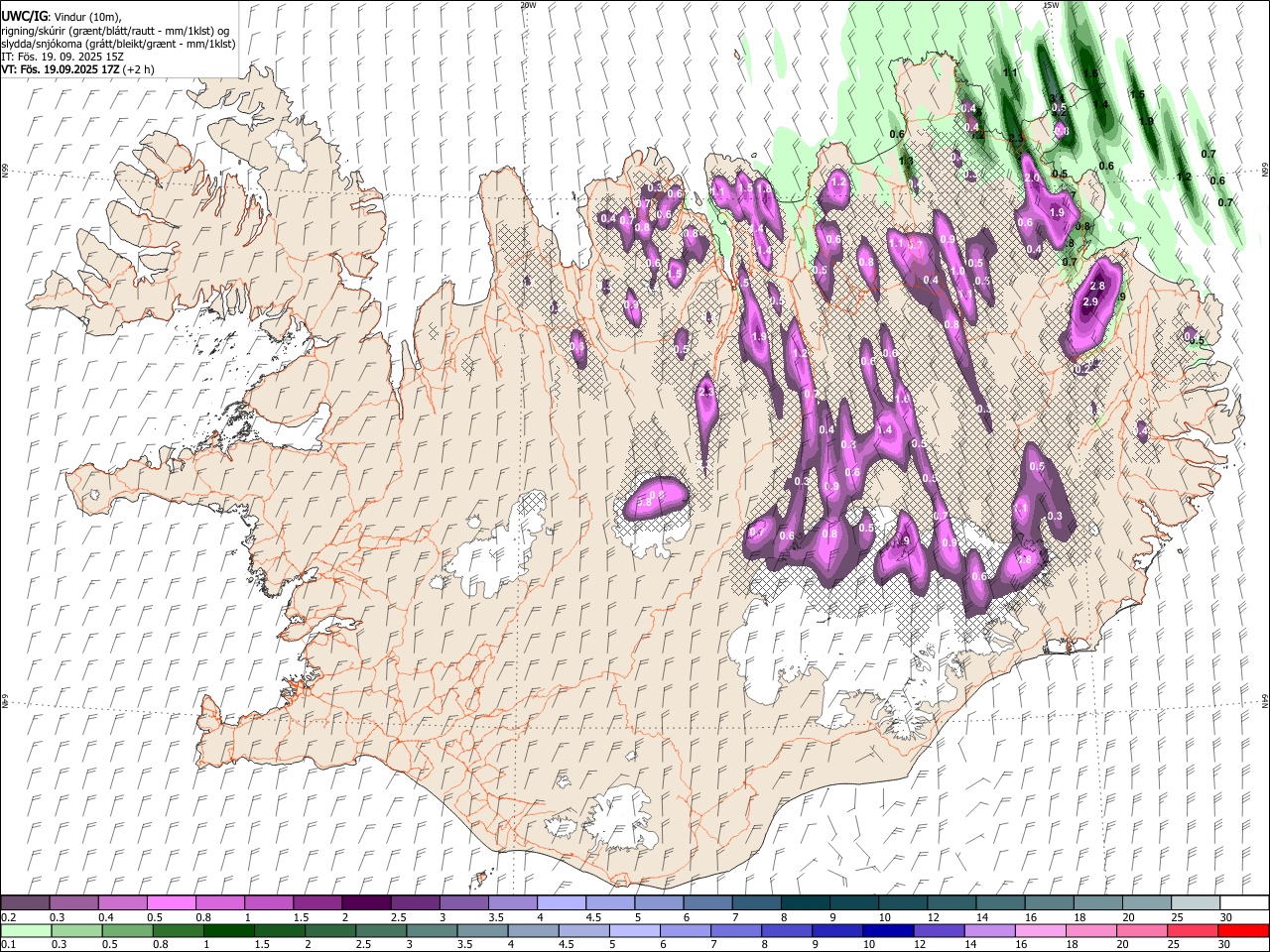Select the dark mauve 0.2 swatch, upper legend
This screenshot has width=1270, height=952.
pyautogui.click(x=25, y=902)
